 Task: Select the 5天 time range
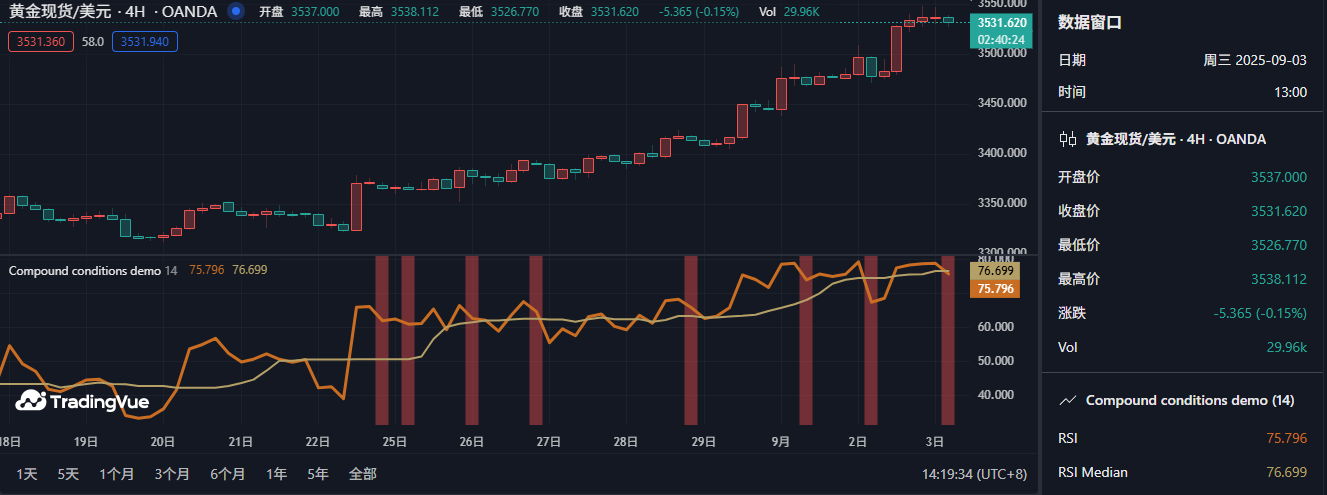tap(68, 474)
